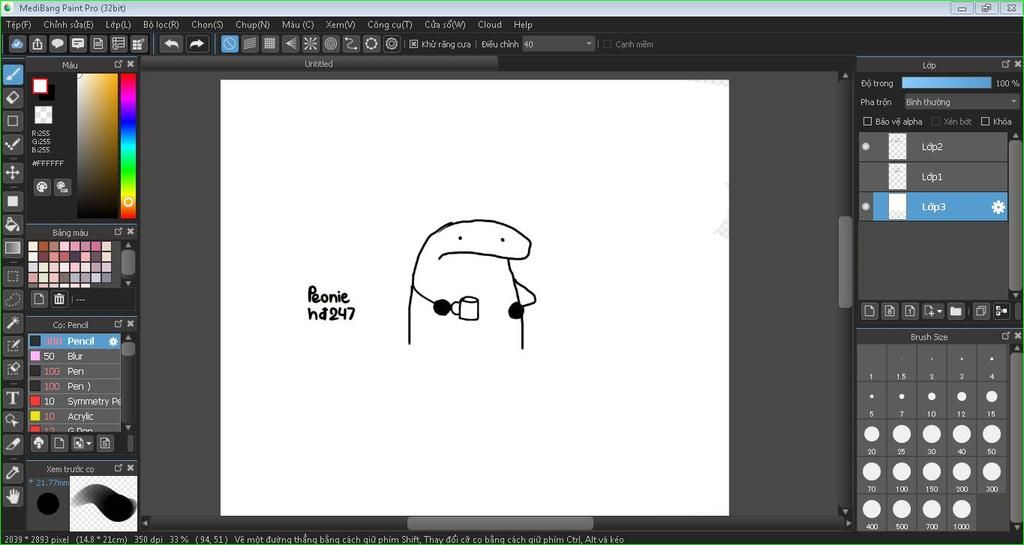
Task: Click the horizontal canvas scrollbar
Action: [x=500, y=523]
